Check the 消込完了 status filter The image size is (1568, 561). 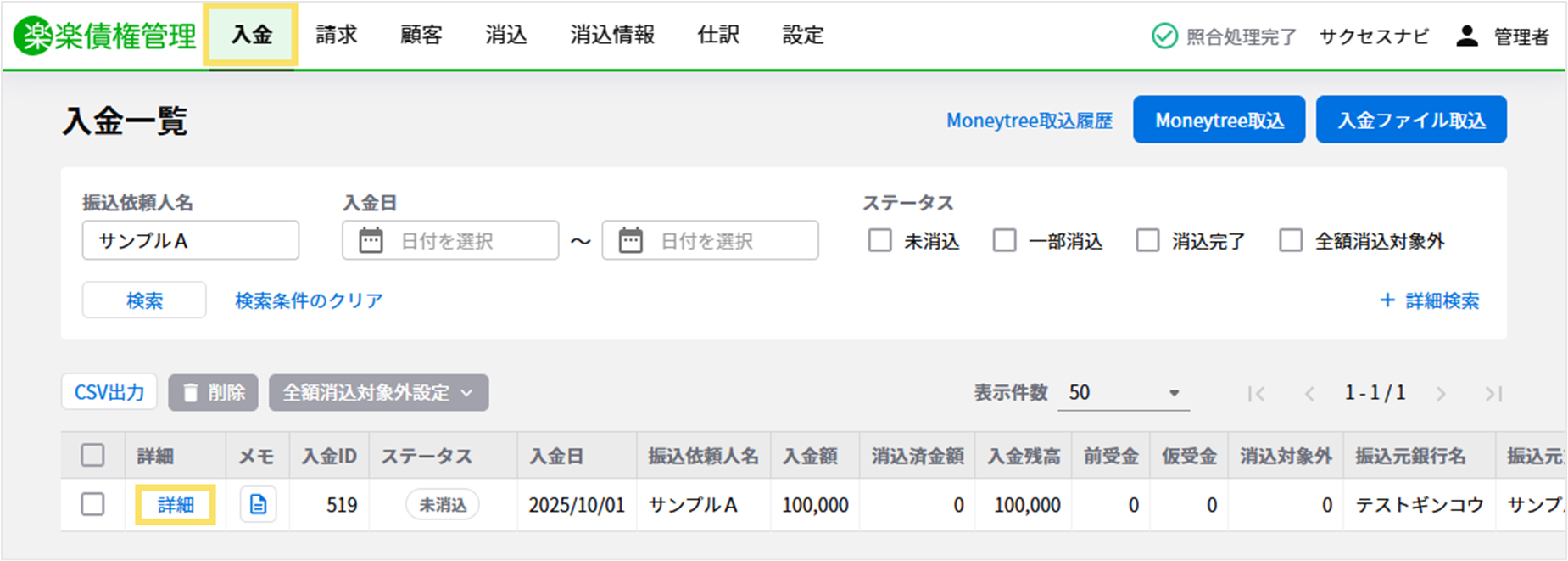tap(1147, 241)
